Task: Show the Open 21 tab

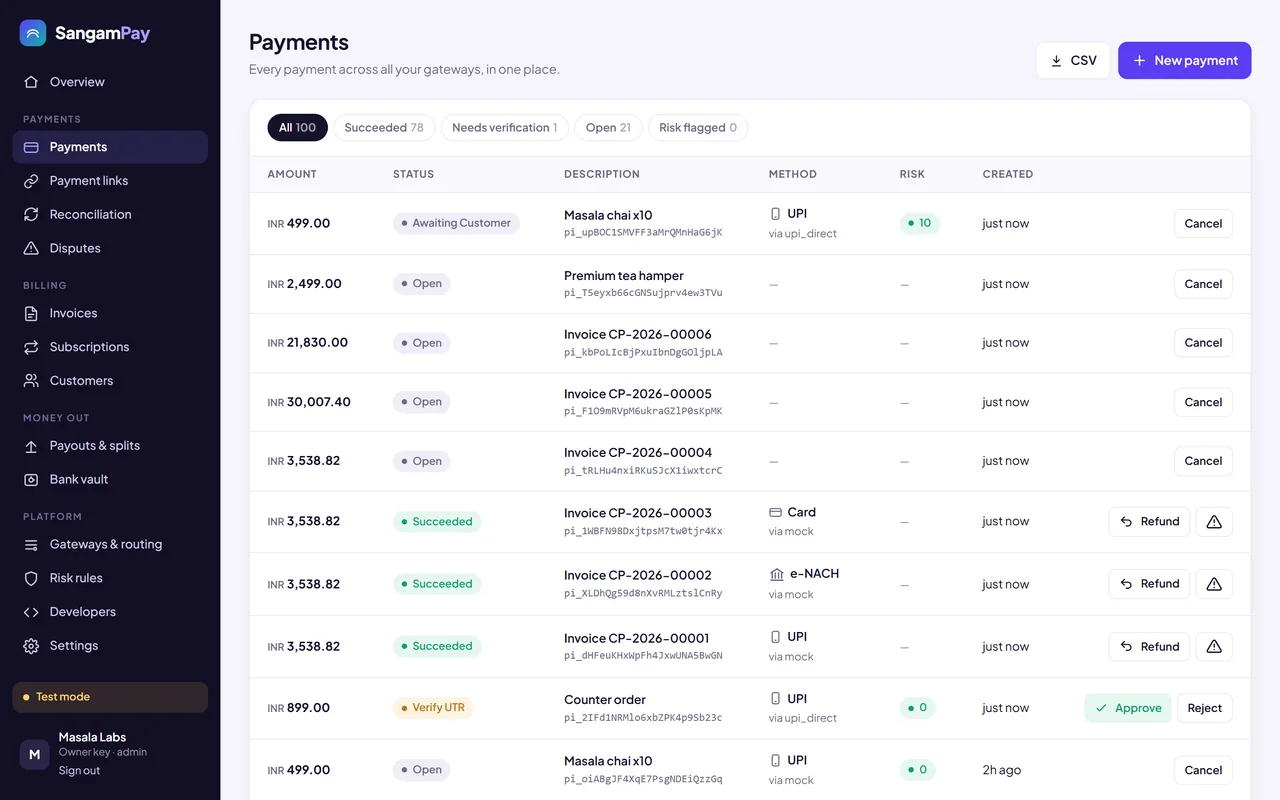Action: click(608, 128)
